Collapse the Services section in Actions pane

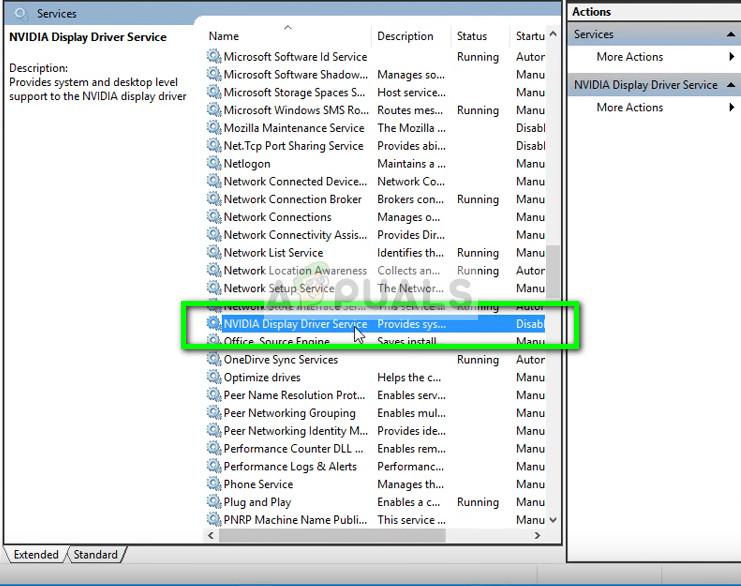pos(731,34)
